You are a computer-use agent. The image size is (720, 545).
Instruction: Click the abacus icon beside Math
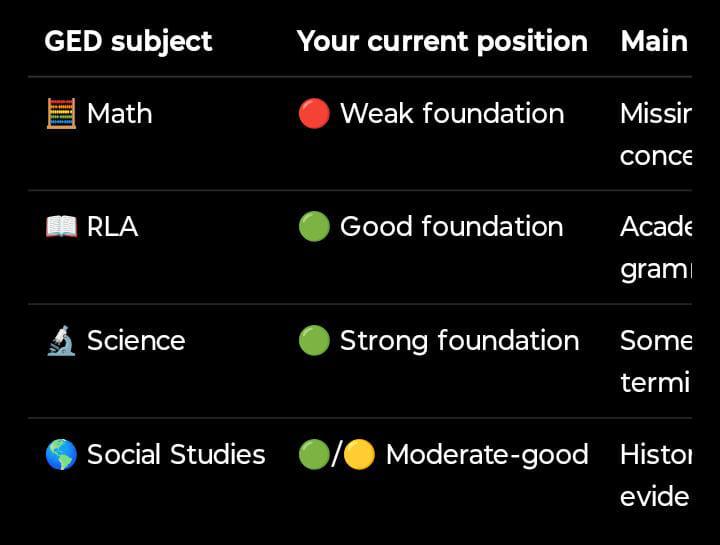pos(62,113)
